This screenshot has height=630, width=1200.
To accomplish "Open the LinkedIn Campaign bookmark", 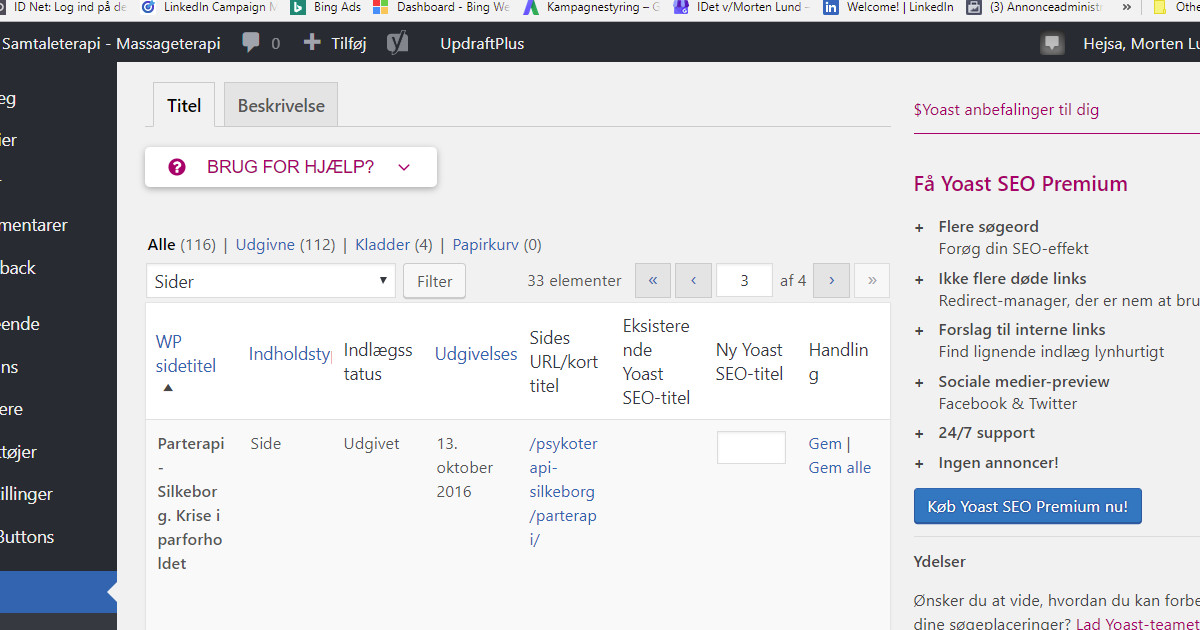I will [208, 7].
